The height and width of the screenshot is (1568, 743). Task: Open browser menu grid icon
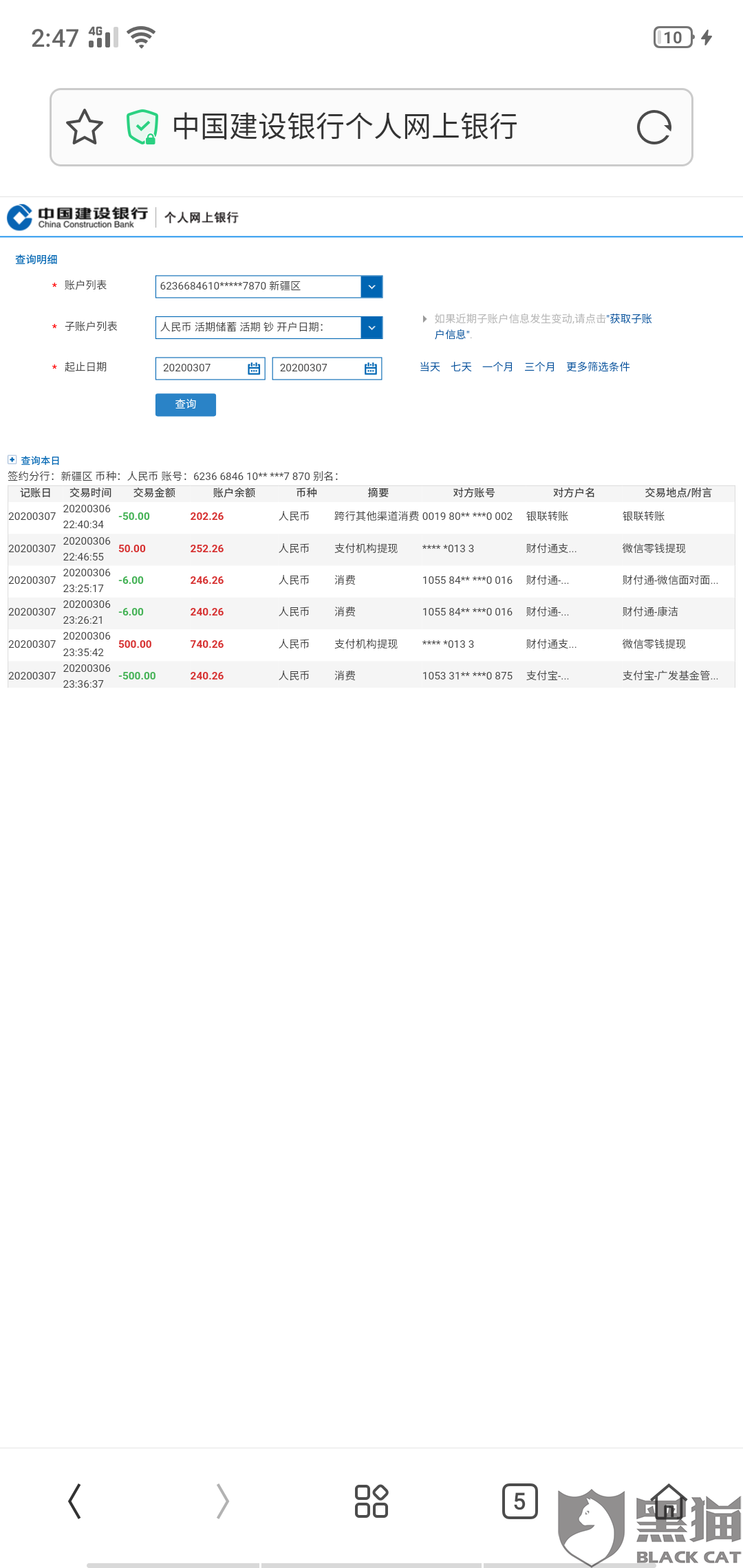click(371, 1501)
